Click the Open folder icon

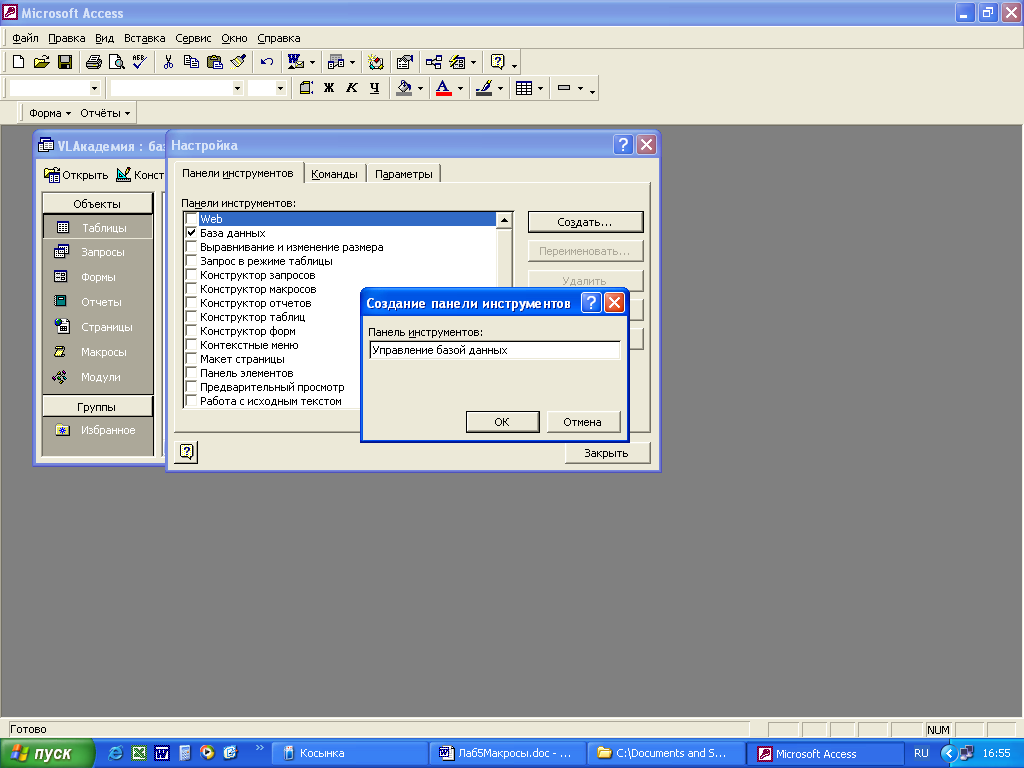click(42, 62)
